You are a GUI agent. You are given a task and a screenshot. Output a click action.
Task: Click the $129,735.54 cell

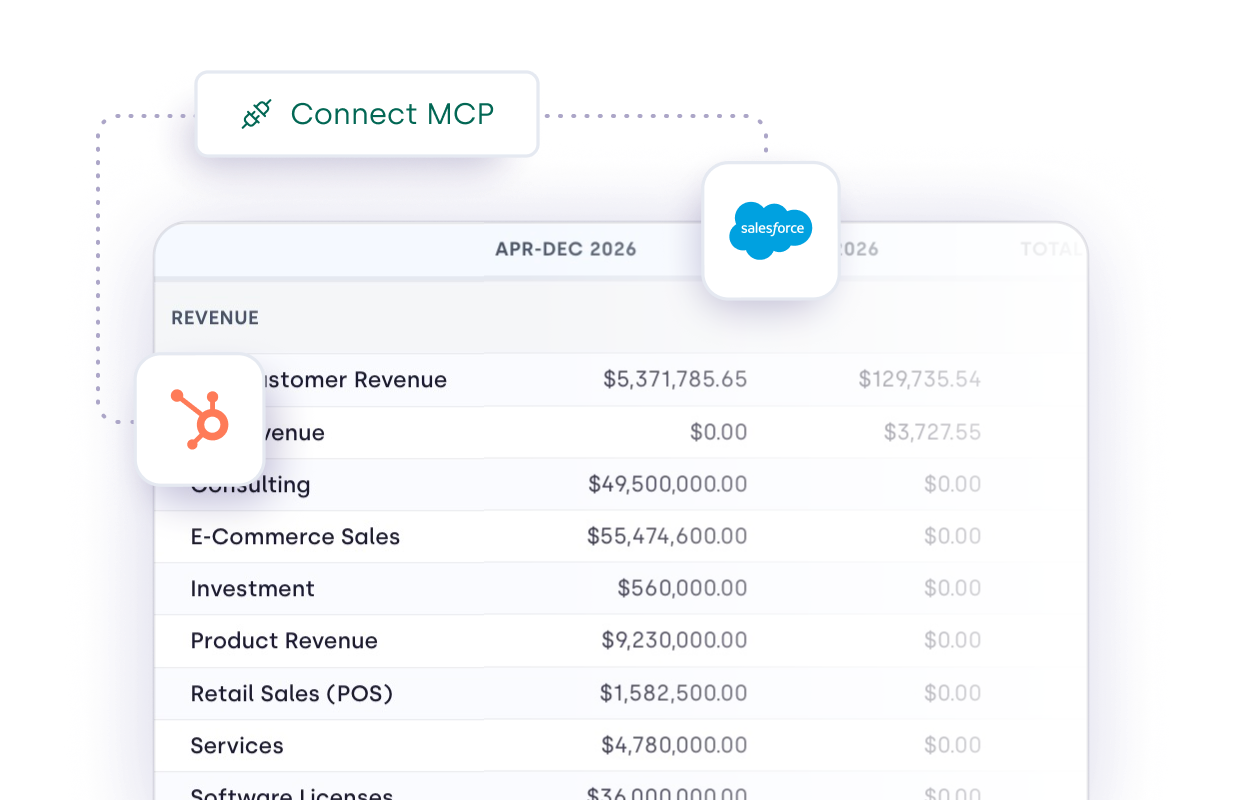pyautogui.click(x=920, y=380)
